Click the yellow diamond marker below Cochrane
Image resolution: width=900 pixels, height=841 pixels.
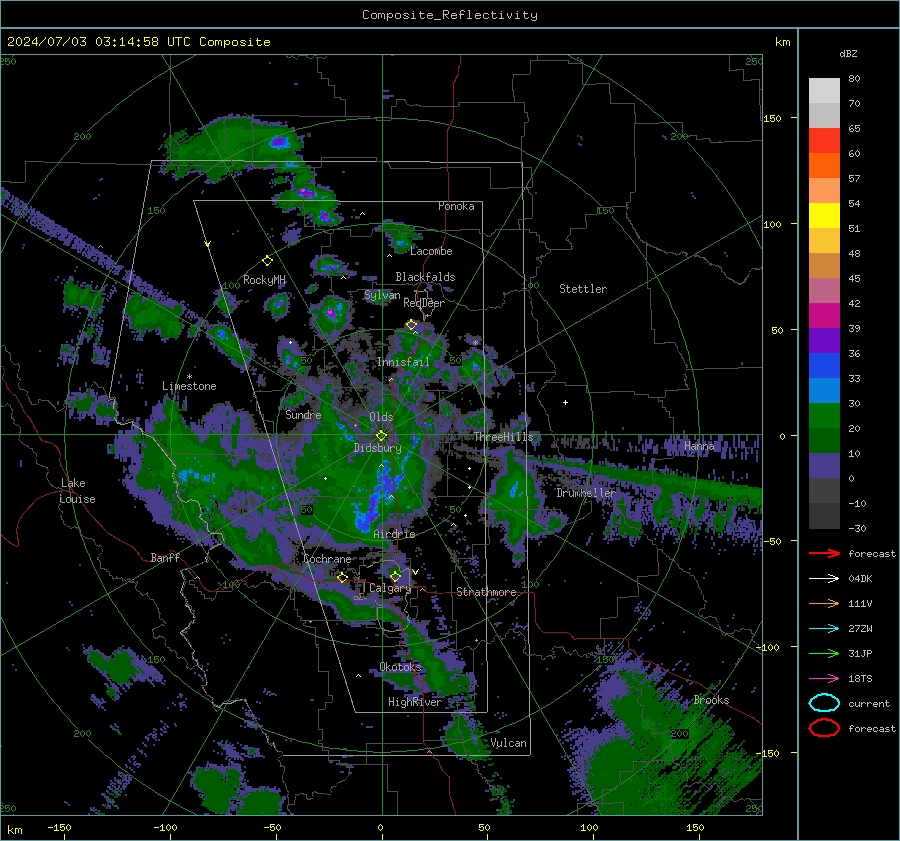pos(343,577)
